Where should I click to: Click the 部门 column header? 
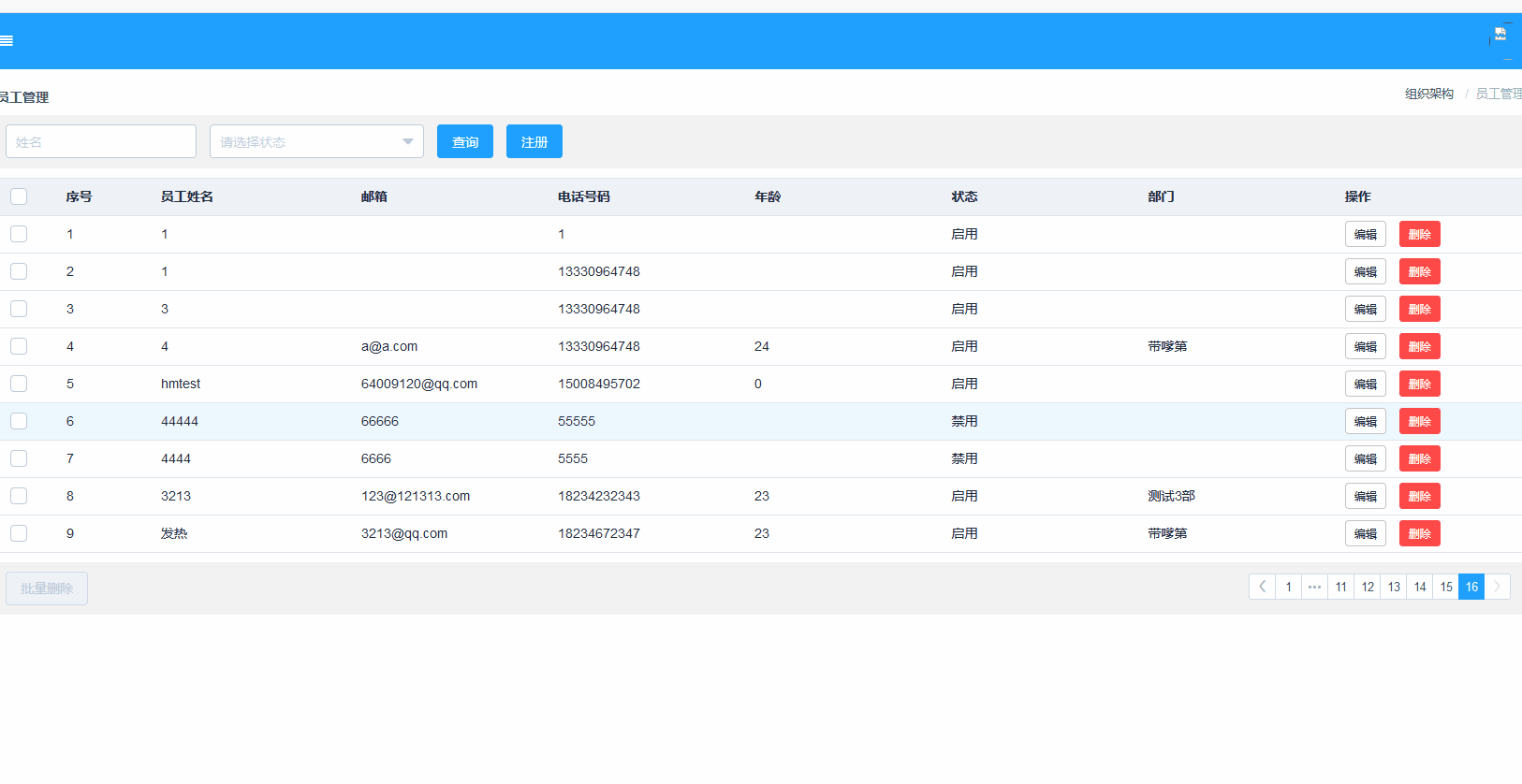tap(1161, 196)
